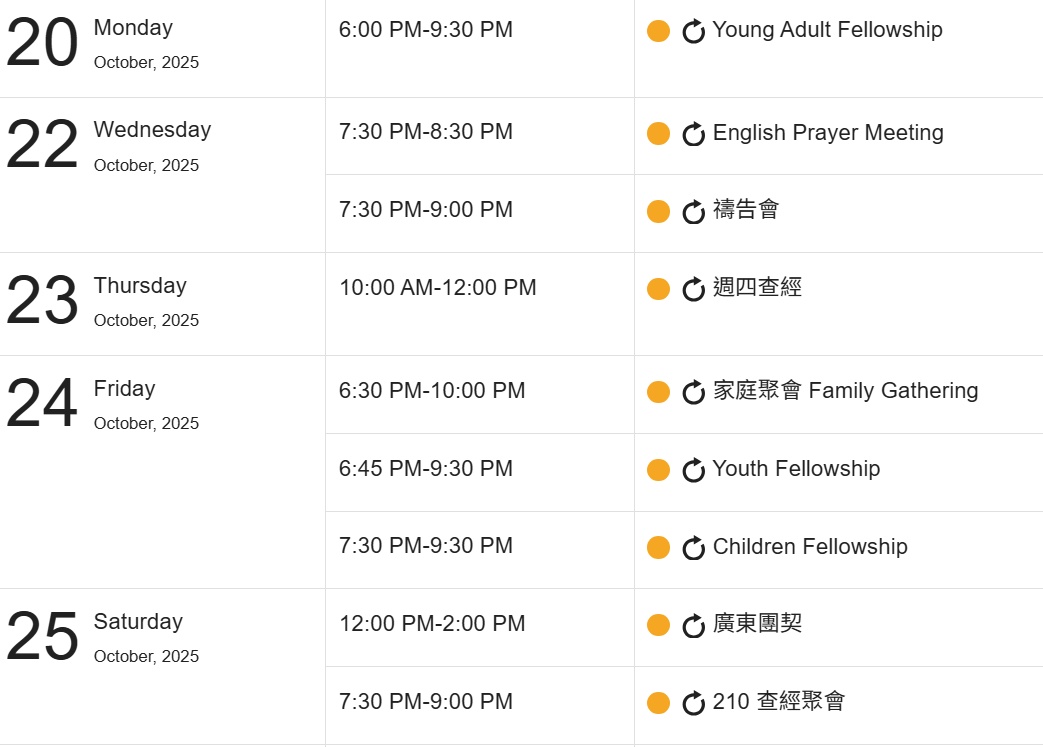Click orange dot for Young Adult Fellowship
The height and width of the screenshot is (747, 1043).
click(658, 31)
